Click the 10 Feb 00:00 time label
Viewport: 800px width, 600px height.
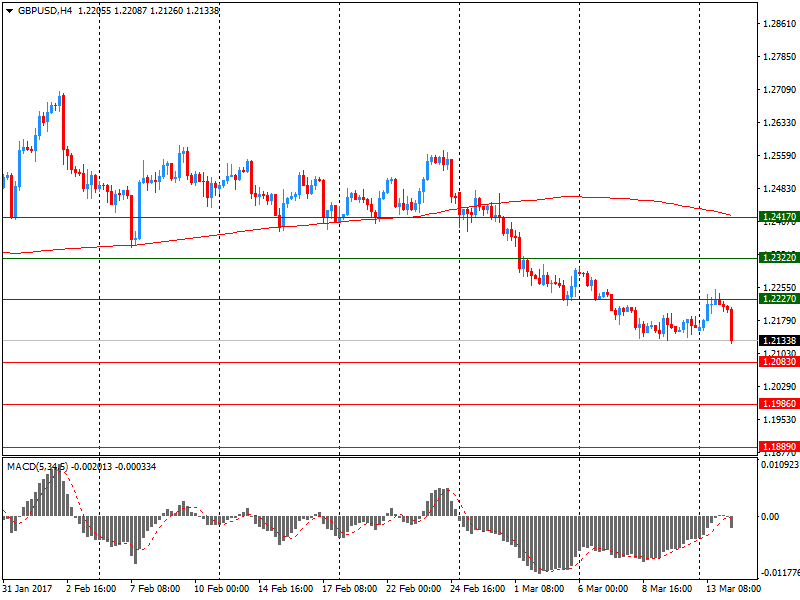coord(221,589)
